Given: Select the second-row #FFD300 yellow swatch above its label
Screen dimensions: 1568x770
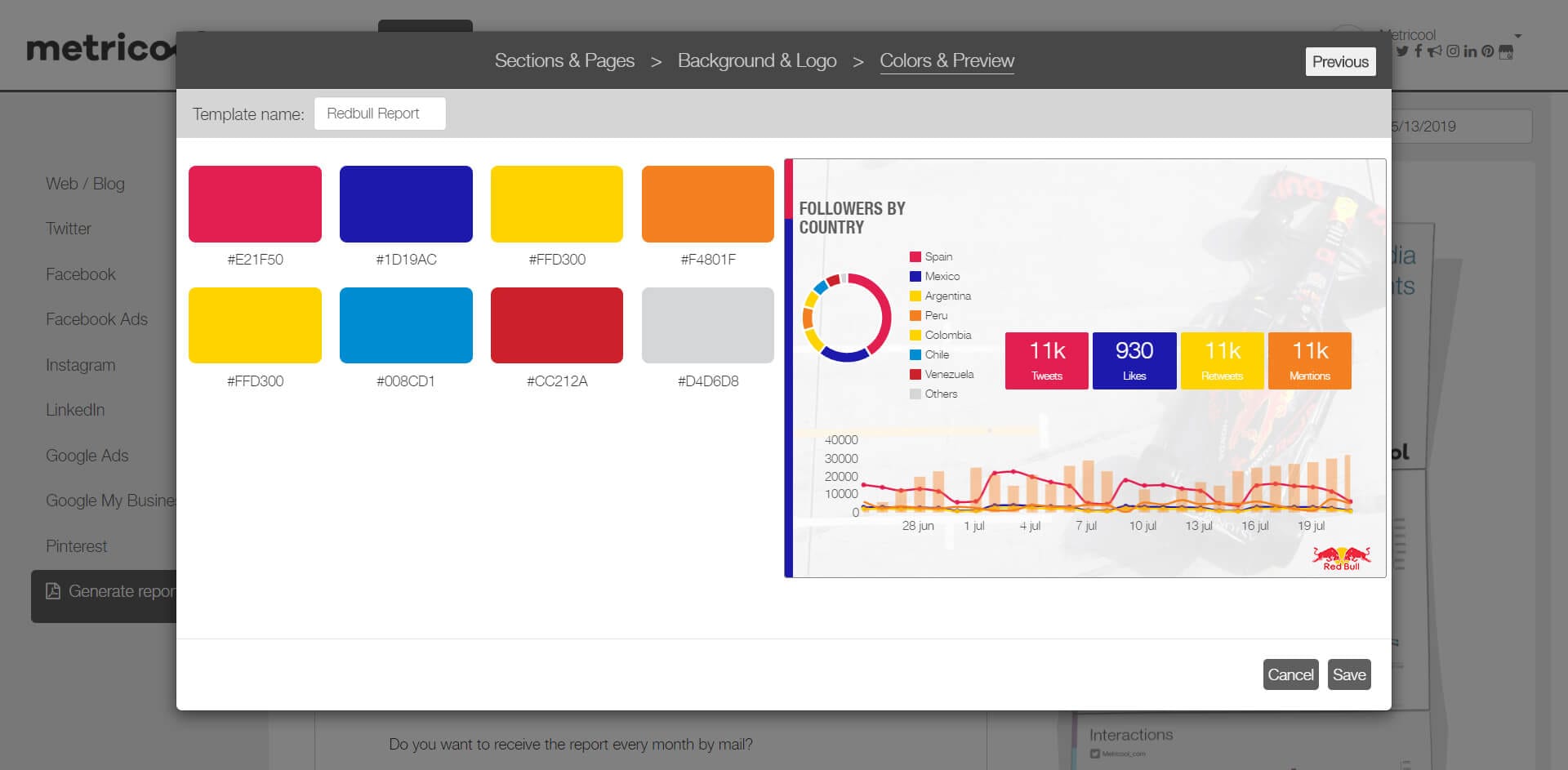Looking at the screenshot, I should click(255, 325).
